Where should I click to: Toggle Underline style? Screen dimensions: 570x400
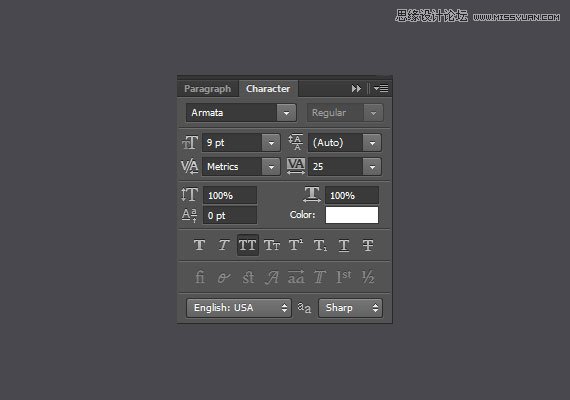click(x=344, y=245)
